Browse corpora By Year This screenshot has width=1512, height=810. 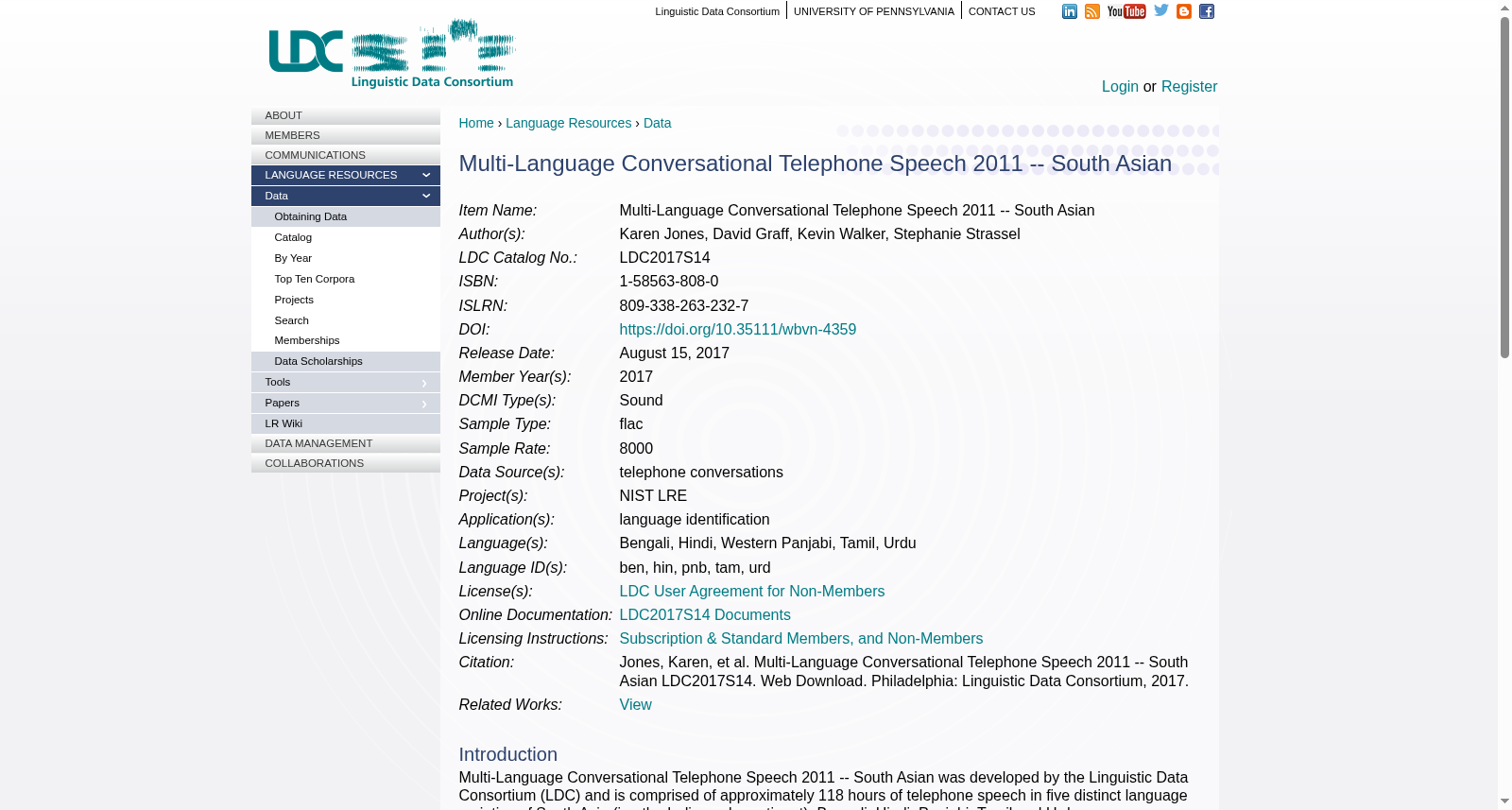pos(346,258)
